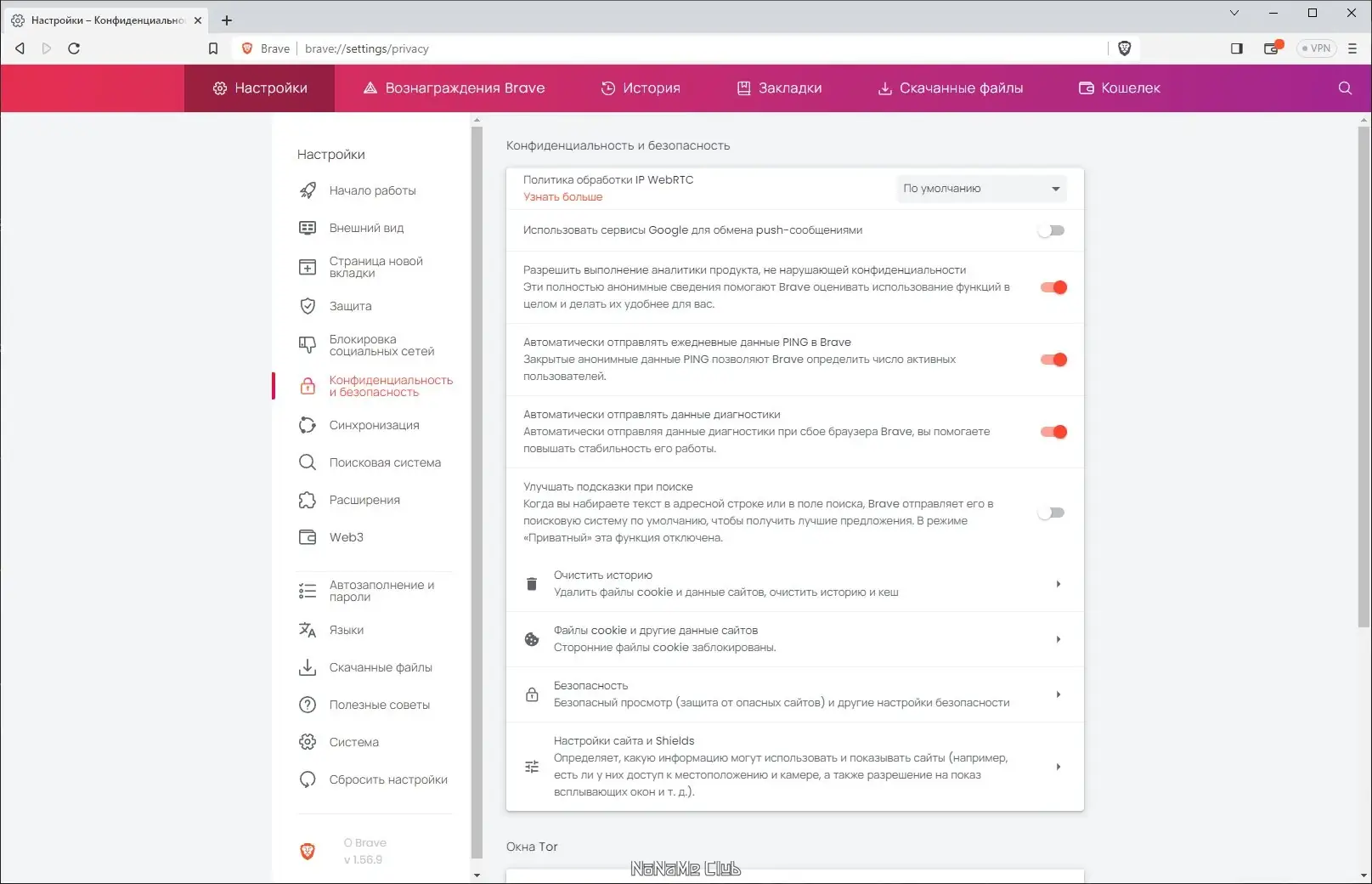Click the sync icon for Синхронизация
1372x884 pixels.
pyautogui.click(x=308, y=425)
